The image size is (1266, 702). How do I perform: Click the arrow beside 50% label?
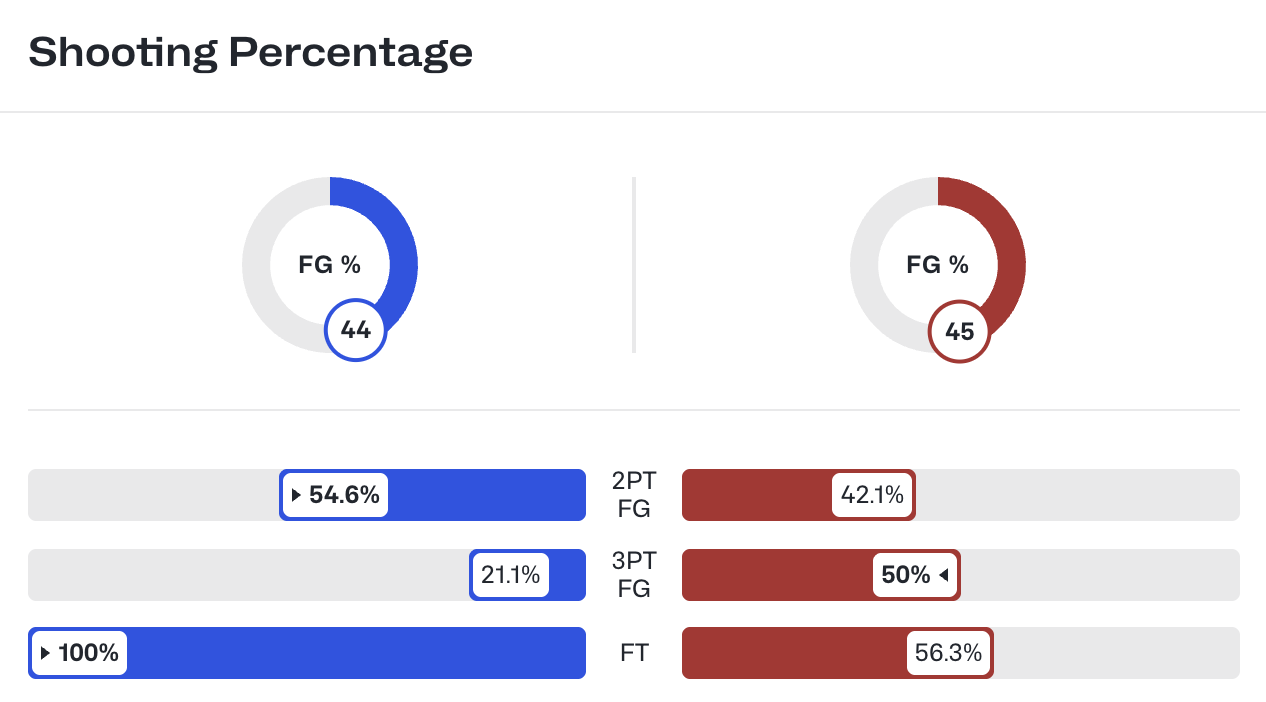coord(943,575)
